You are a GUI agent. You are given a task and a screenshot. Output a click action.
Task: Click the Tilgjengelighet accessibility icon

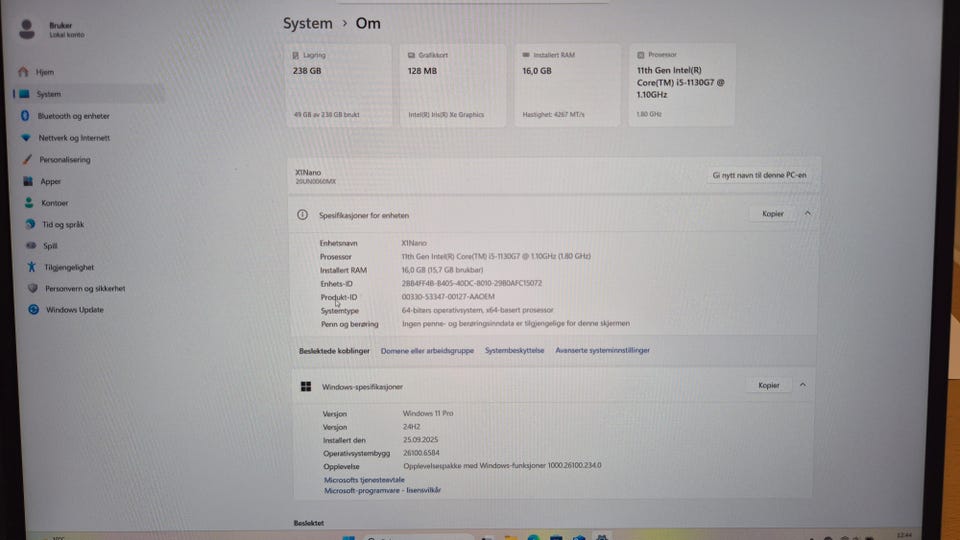pyautogui.click(x=31, y=267)
